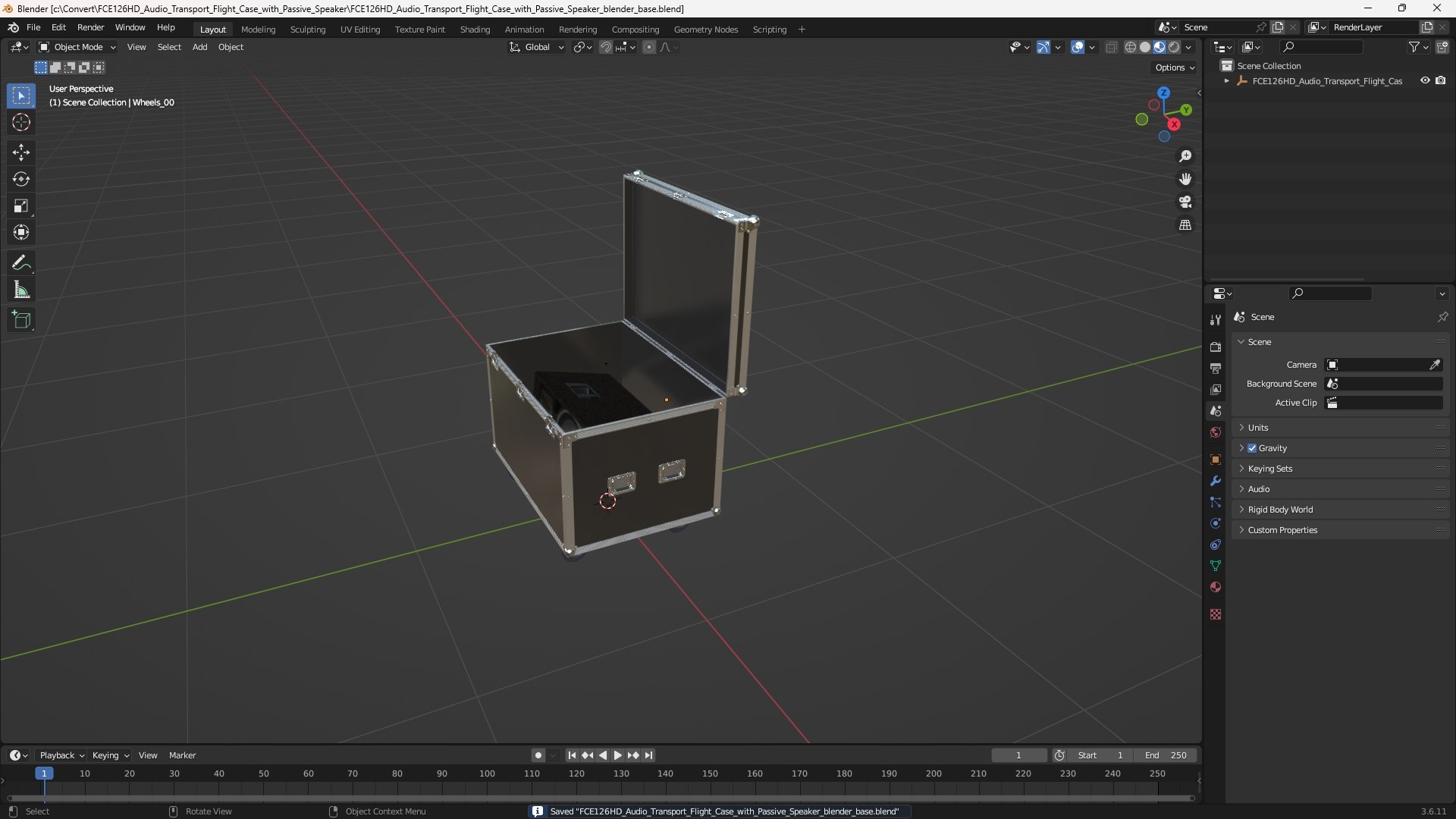
Task: Expand the FCE126HD collection in outliner
Action: (x=1227, y=81)
